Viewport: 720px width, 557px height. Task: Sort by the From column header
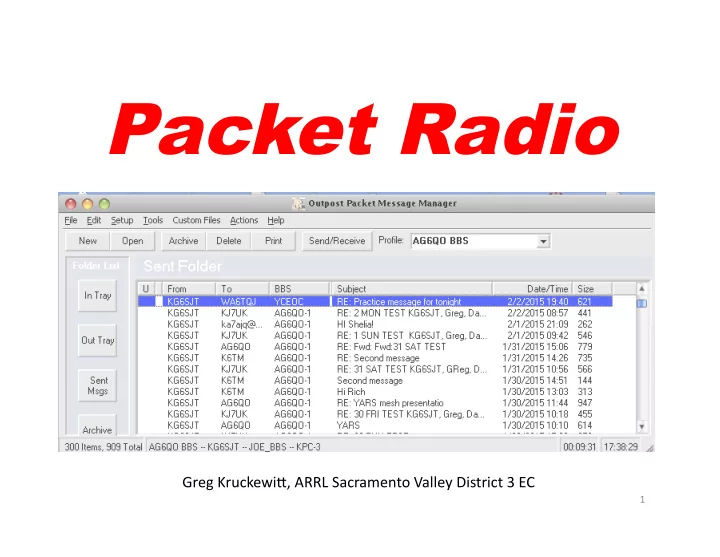click(189, 289)
